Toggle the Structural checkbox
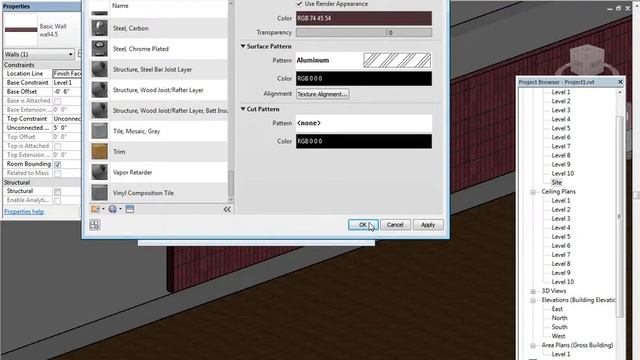Image resolution: width=640 pixels, height=360 pixels. (x=58, y=191)
